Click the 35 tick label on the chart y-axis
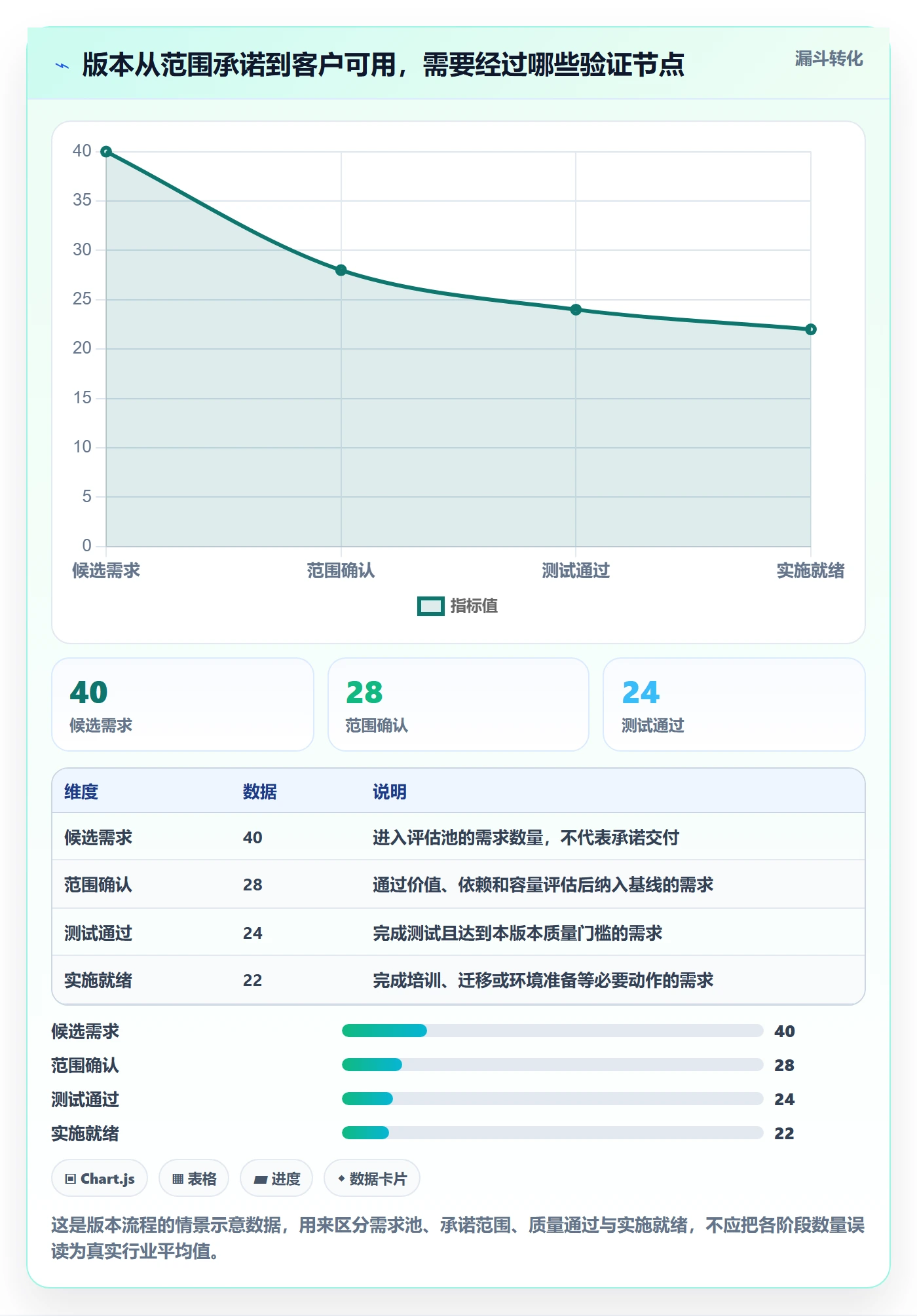This screenshot has width=917, height=1316. [x=82, y=200]
